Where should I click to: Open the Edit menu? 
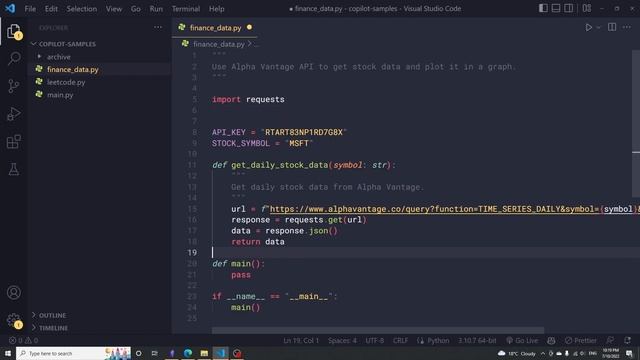click(51, 9)
